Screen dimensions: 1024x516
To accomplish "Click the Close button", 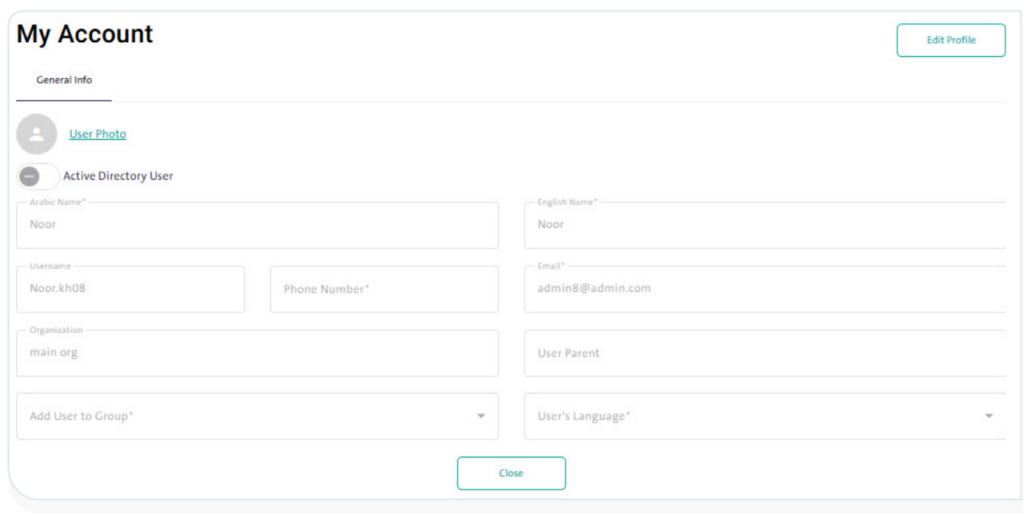I will 511,473.
